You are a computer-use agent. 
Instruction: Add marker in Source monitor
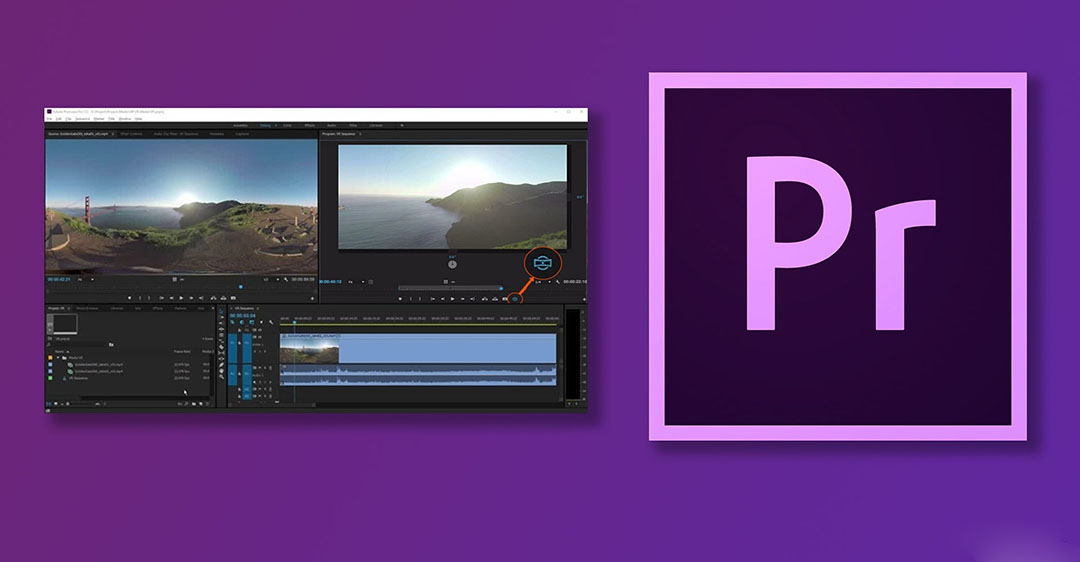129,298
